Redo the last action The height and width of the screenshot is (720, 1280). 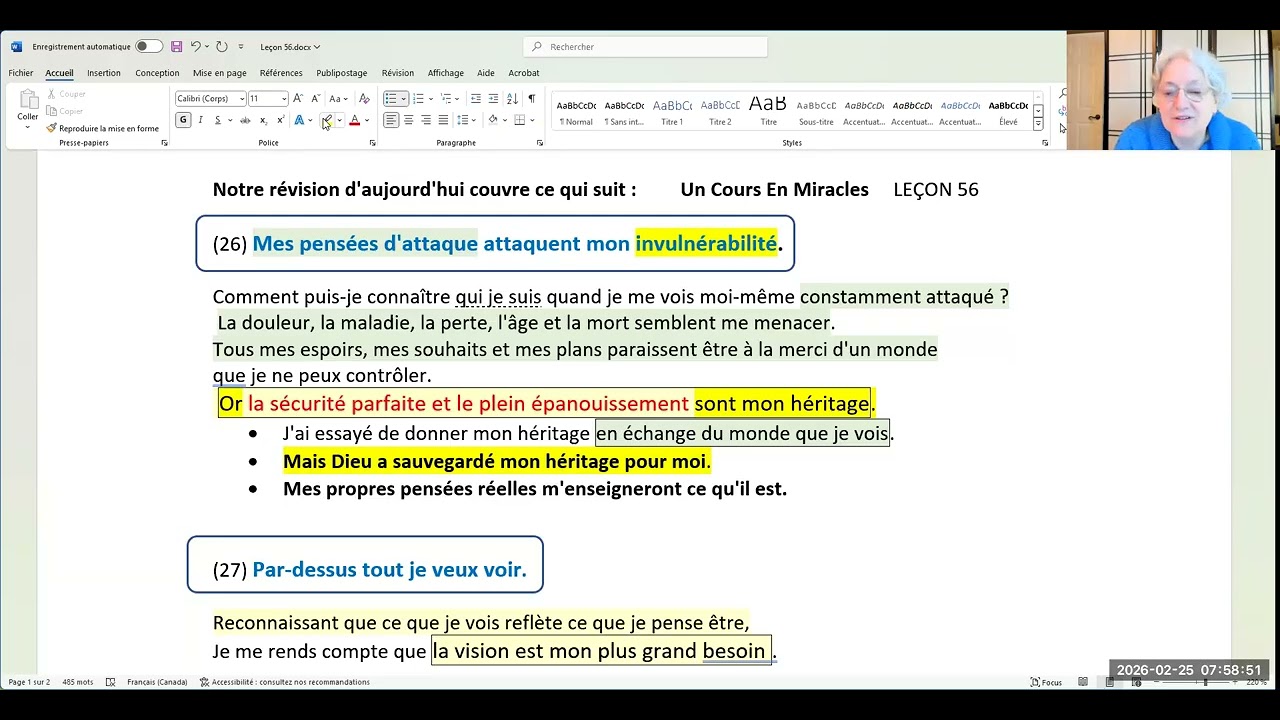point(221,46)
